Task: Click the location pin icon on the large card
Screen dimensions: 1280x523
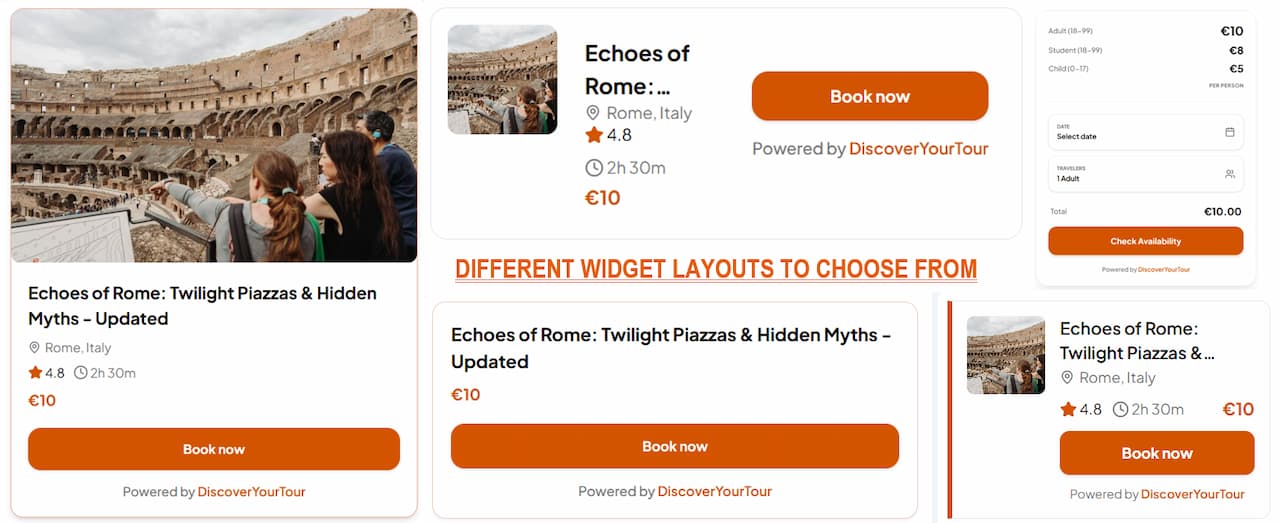Action: point(35,348)
